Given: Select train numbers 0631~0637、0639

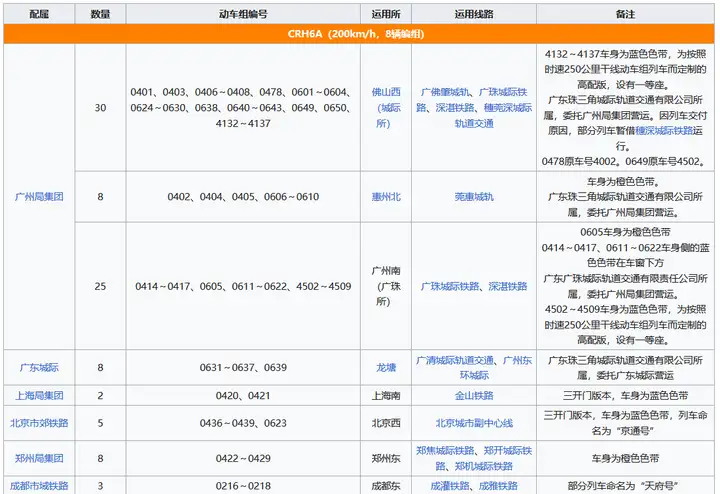Looking at the screenshot, I should point(243,367).
